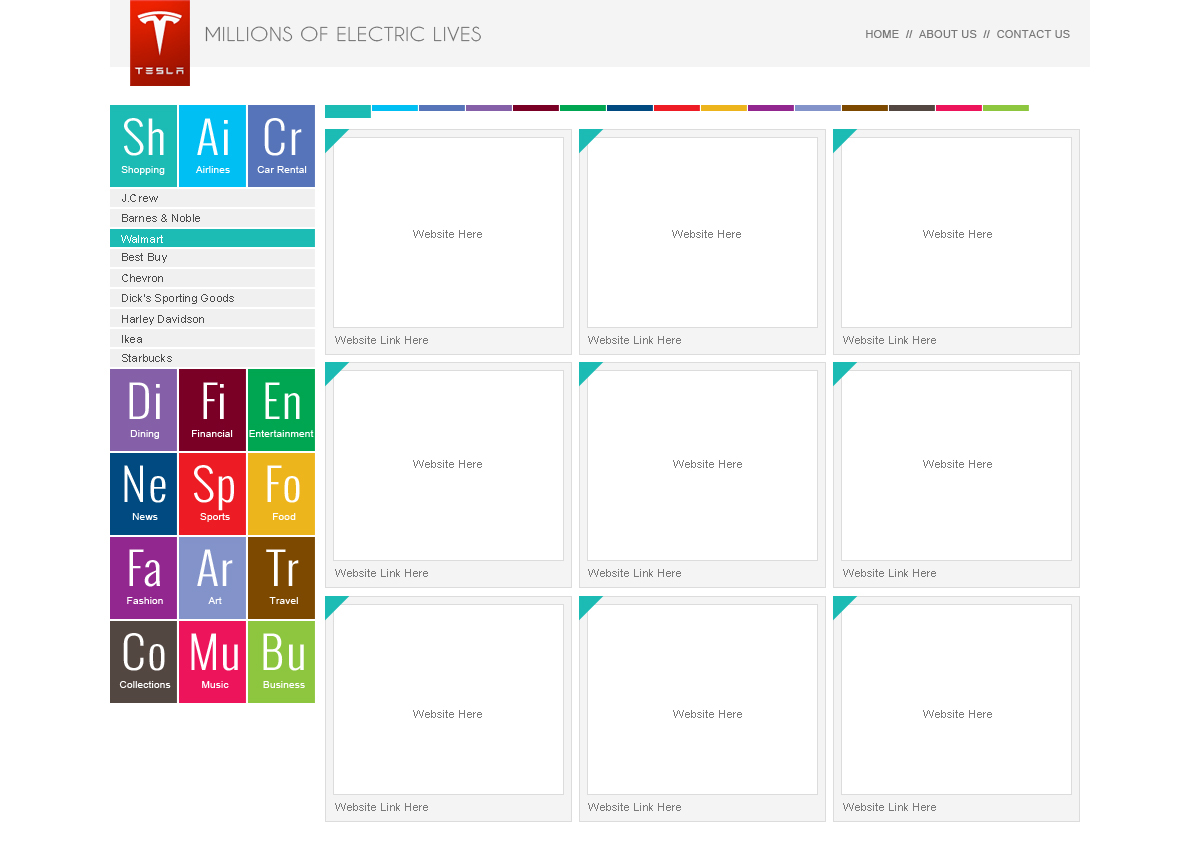The image size is (1200, 850).
Task: Select Ikea in the list
Action: [x=212, y=338]
